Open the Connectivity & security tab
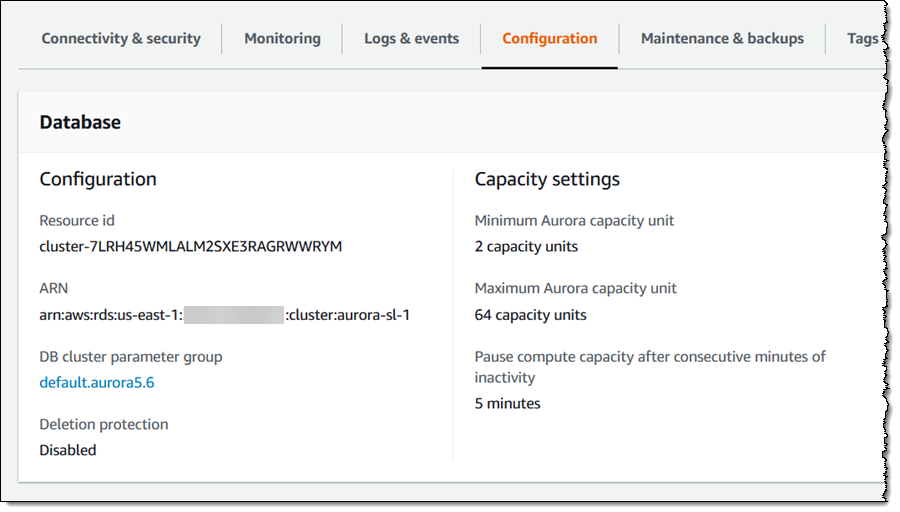Screen dimensions: 900x512 tap(121, 39)
